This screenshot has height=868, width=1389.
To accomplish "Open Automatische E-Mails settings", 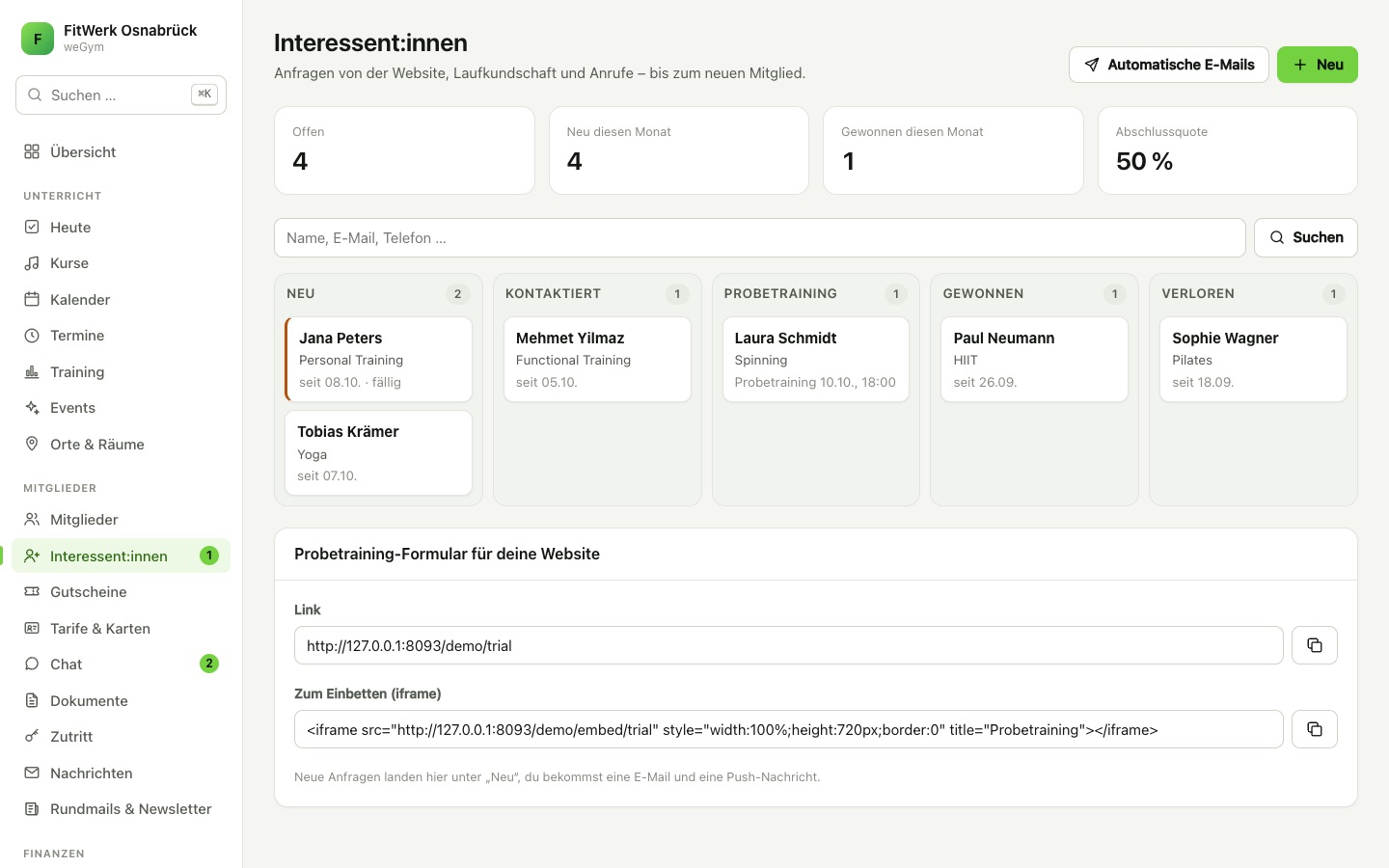I will tap(1169, 65).
